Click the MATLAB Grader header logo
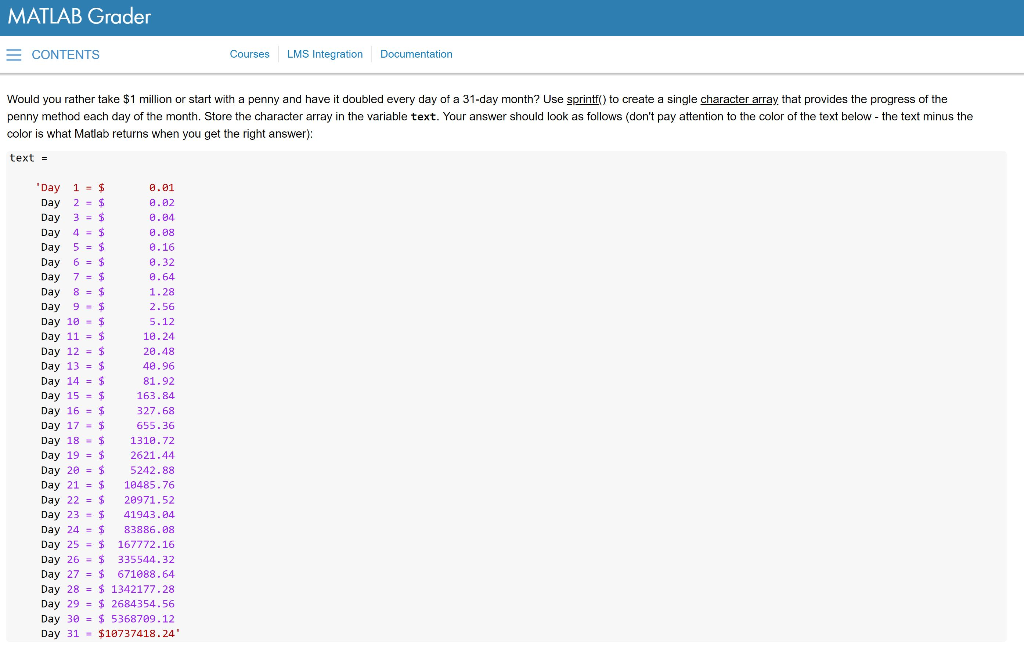Viewport: 1024px width, 661px height. 78,17
